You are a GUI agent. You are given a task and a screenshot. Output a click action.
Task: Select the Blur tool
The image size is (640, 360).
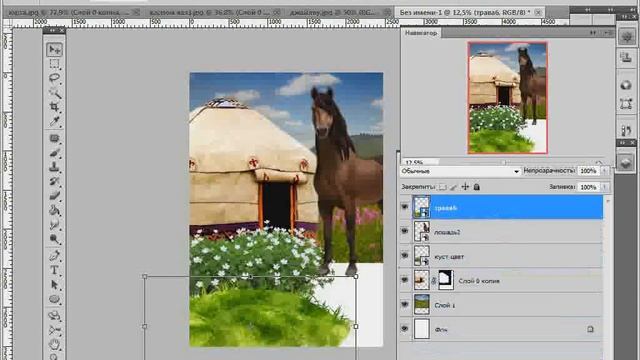(54, 224)
